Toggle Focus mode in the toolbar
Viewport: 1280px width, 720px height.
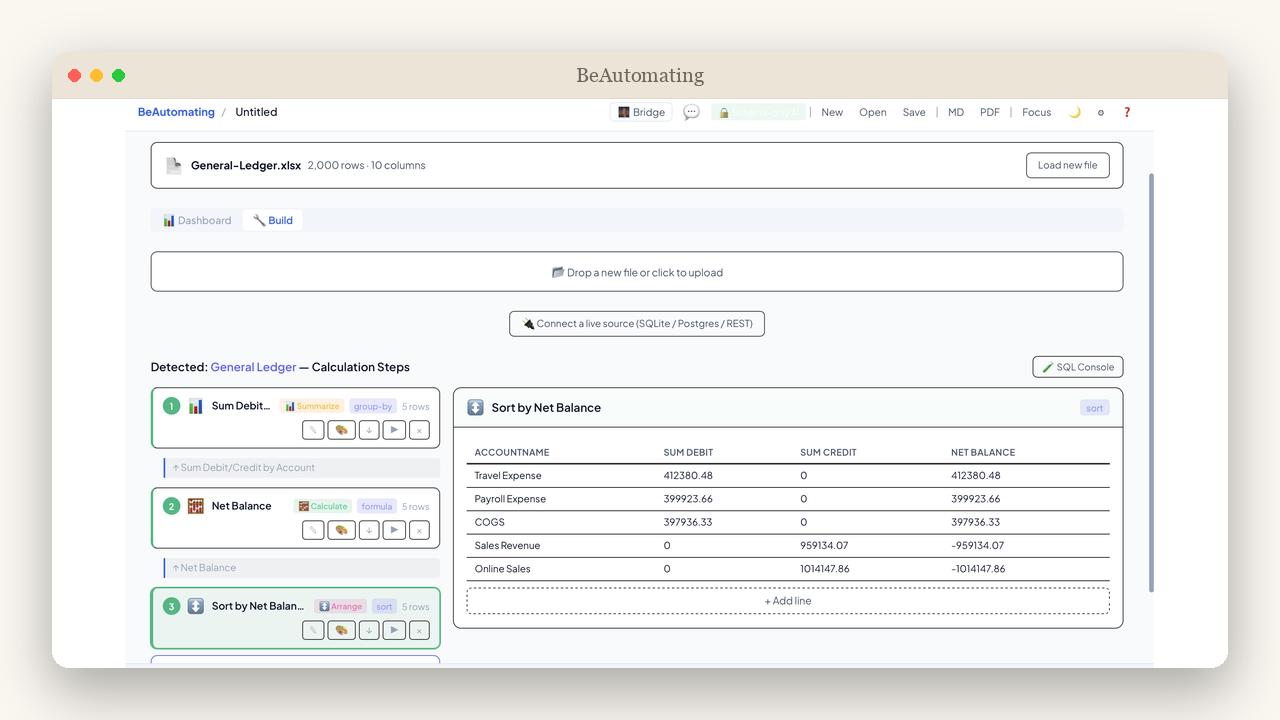tap(1036, 112)
